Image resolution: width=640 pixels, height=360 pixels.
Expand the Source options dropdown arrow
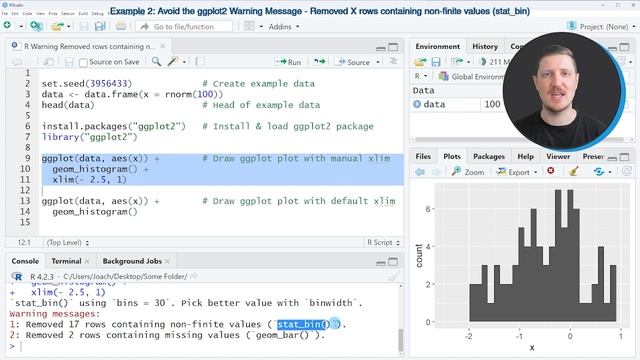[378, 62]
